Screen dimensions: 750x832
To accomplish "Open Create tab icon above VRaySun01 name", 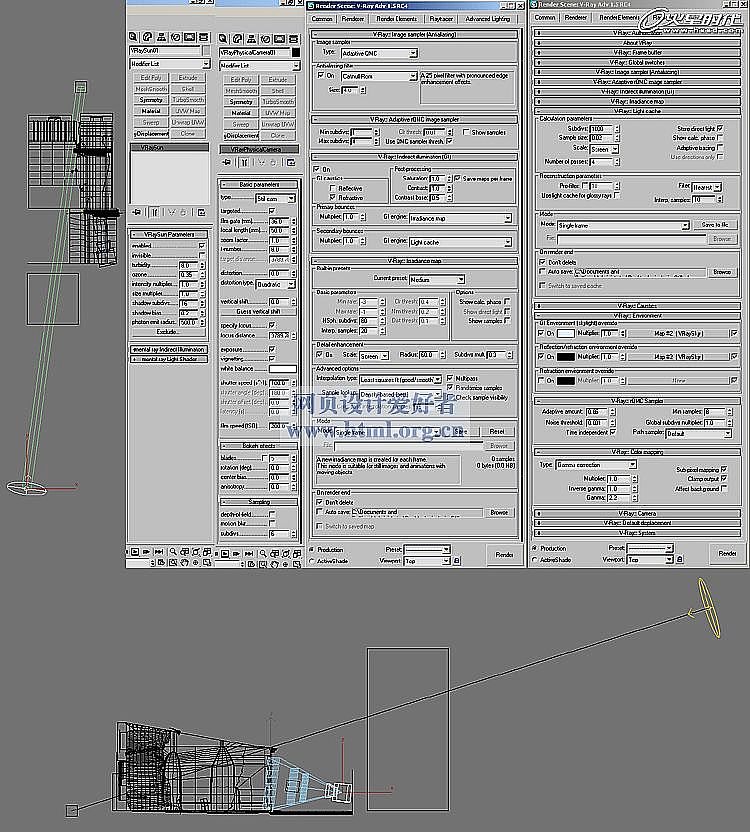I will 133,37.
